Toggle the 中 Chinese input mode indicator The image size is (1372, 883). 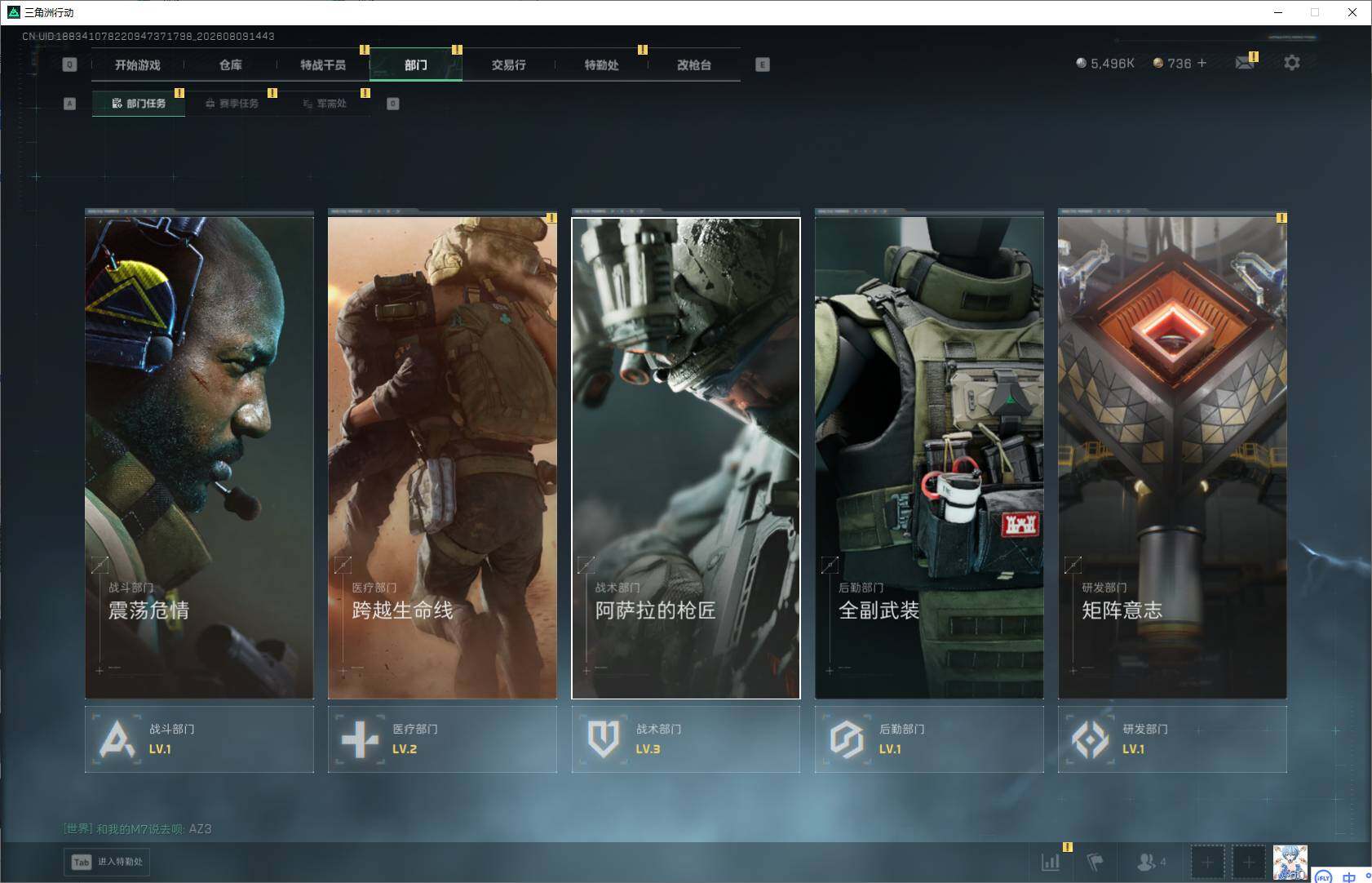[x=1349, y=877]
